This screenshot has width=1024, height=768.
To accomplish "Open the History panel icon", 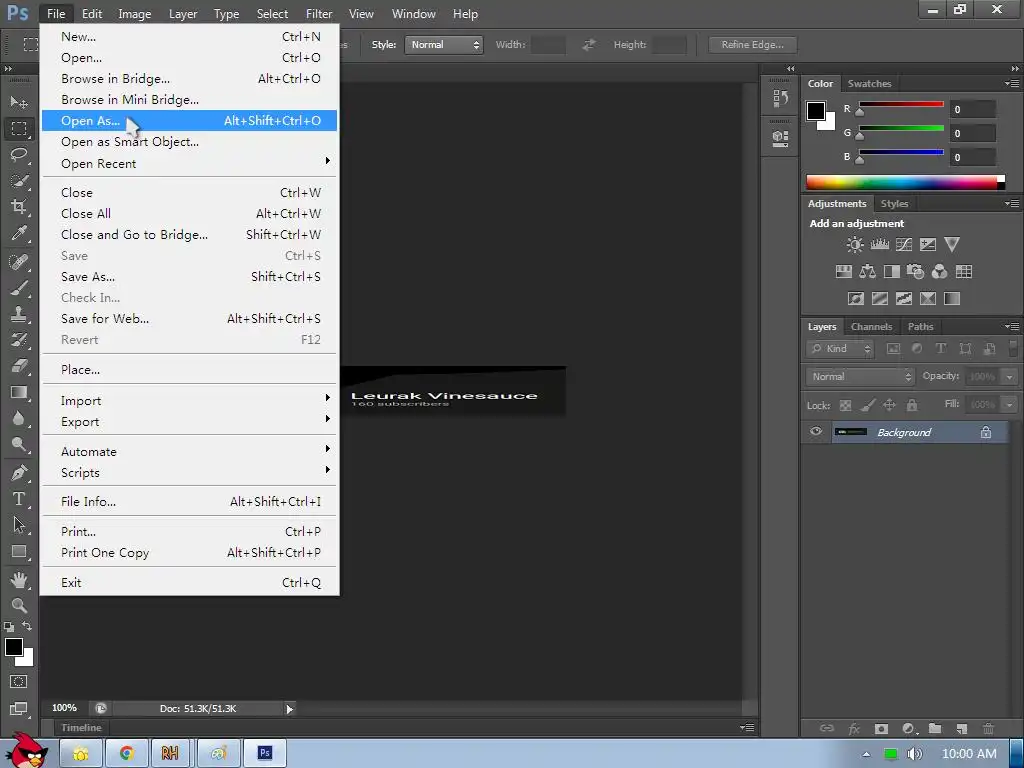I will (x=780, y=98).
